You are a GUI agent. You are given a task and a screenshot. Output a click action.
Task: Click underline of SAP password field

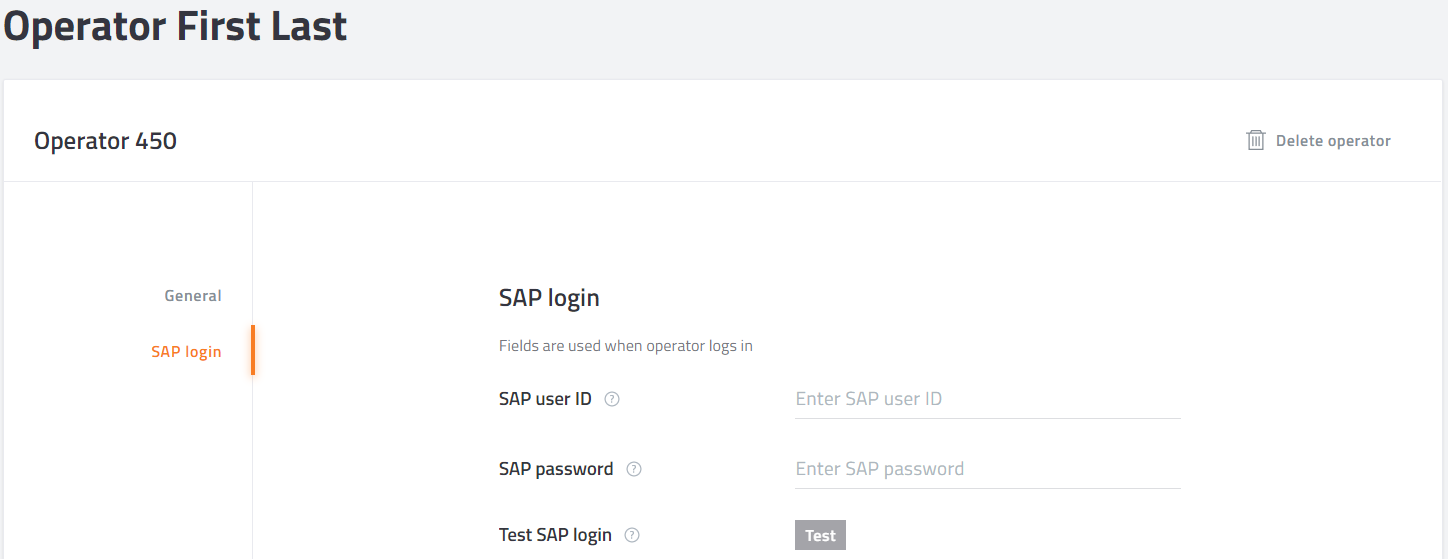point(988,488)
